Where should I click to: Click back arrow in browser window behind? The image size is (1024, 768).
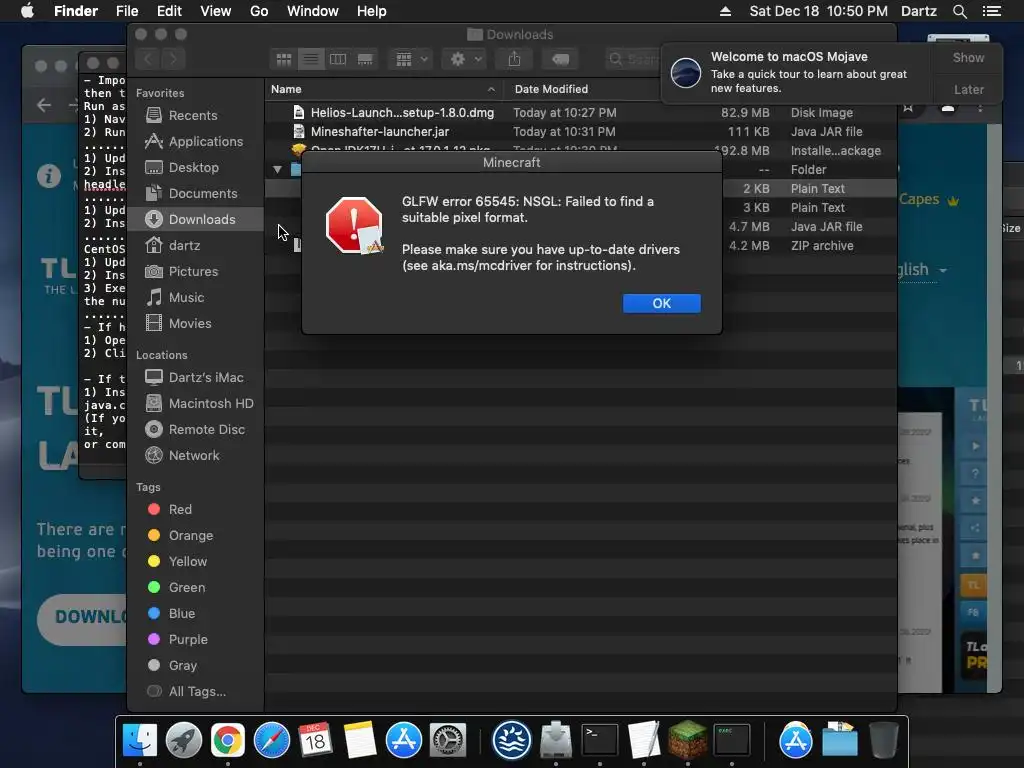coord(44,105)
